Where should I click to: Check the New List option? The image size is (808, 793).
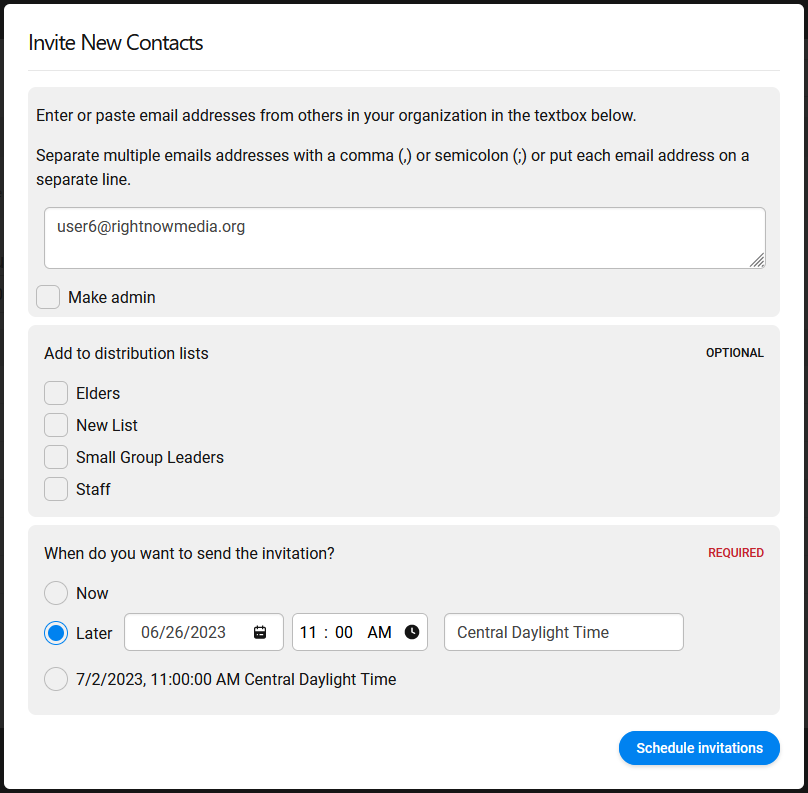[56, 425]
